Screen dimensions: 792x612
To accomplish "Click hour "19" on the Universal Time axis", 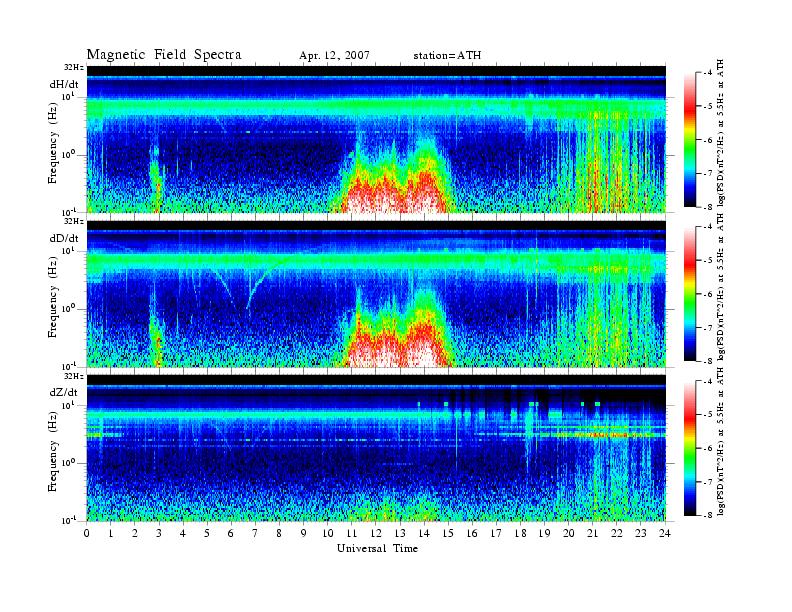I will click(x=545, y=533).
